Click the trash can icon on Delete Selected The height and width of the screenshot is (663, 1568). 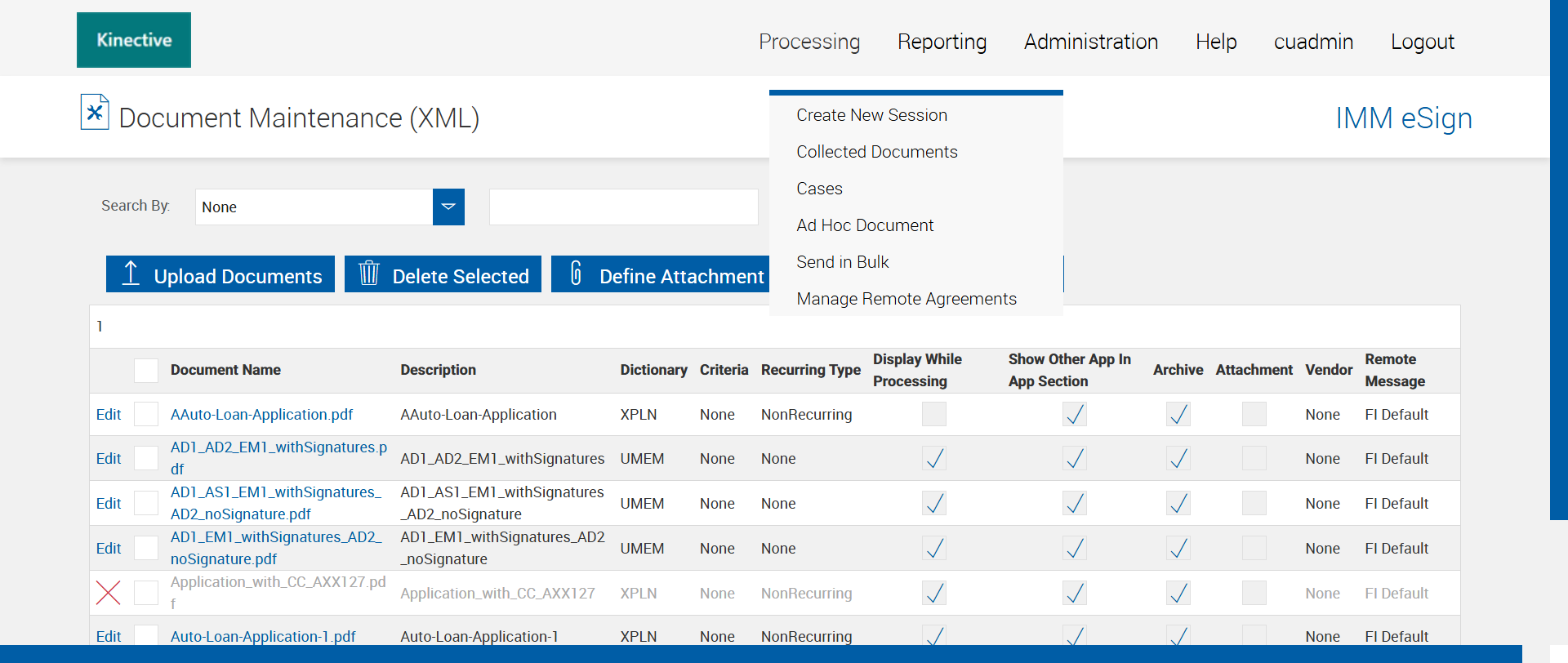(369, 274)
